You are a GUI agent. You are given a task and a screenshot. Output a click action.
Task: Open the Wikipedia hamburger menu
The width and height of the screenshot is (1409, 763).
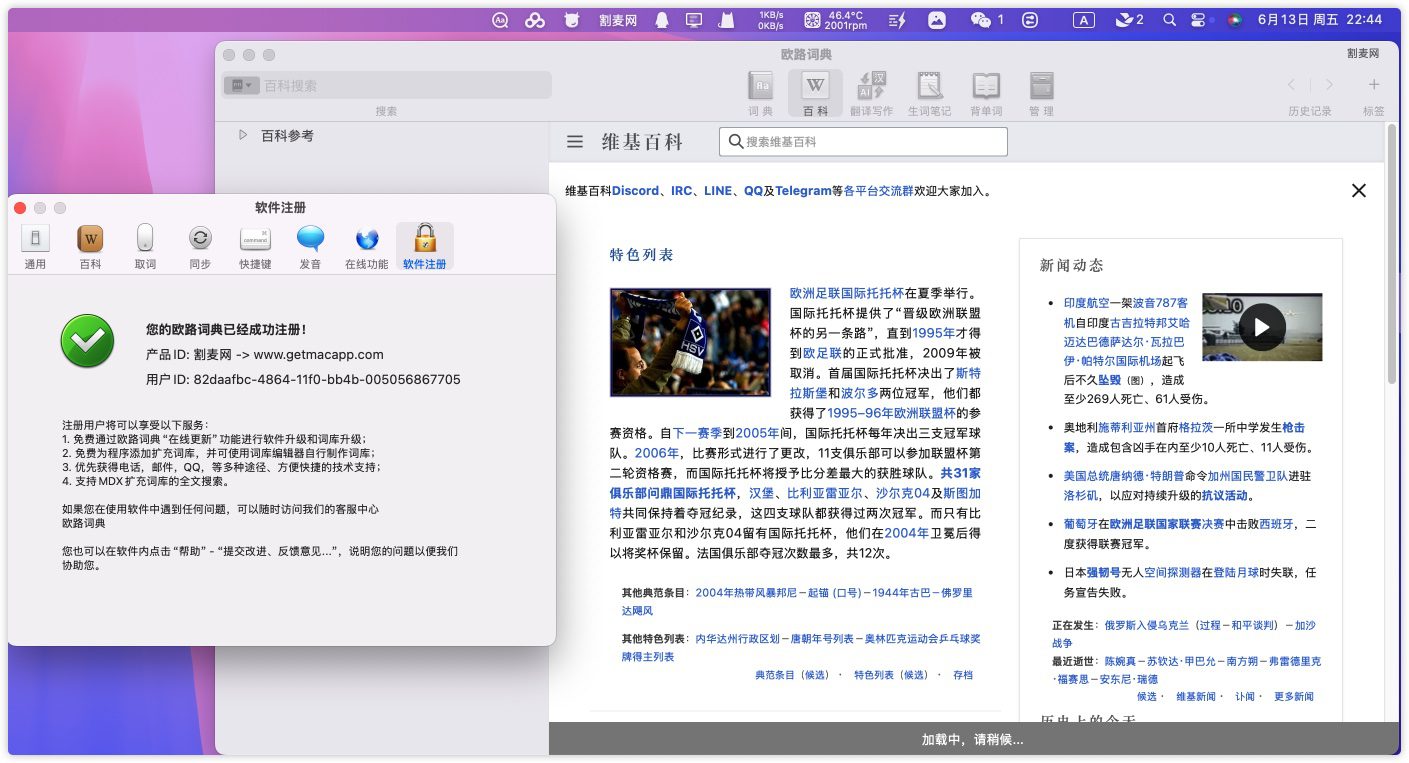coord(575,142)
